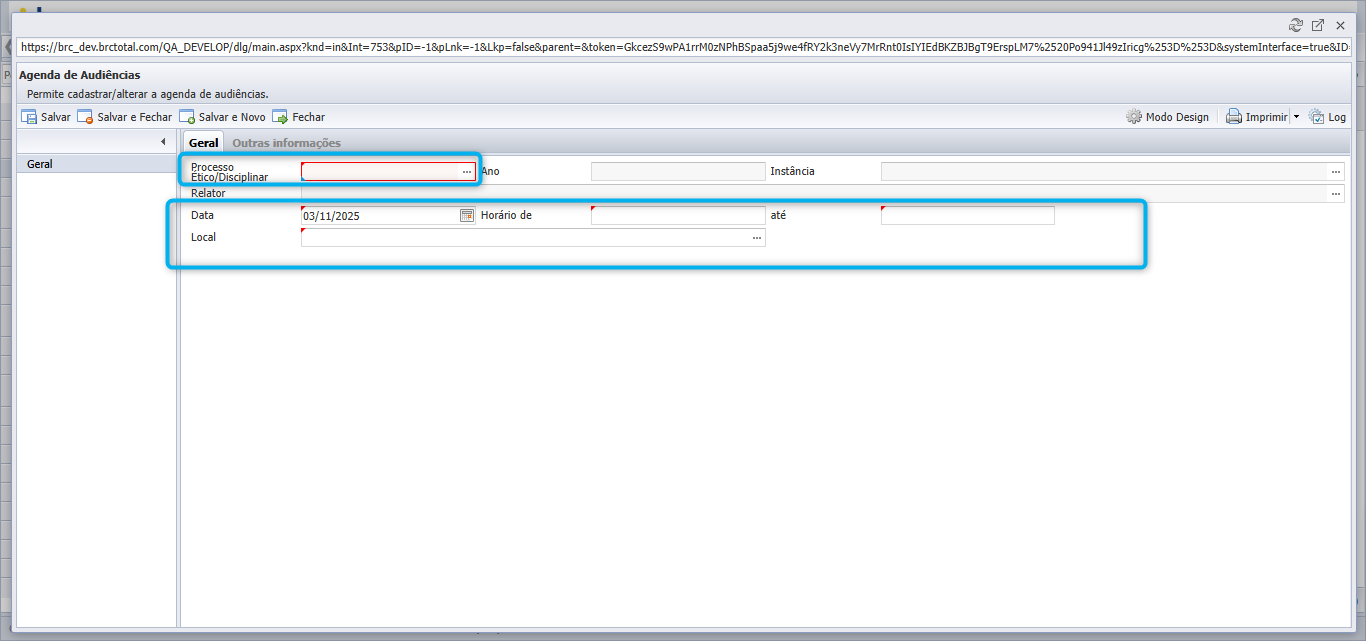Click the Ano field
Screen dimensions: 1366x641
(x=678, y=172)
